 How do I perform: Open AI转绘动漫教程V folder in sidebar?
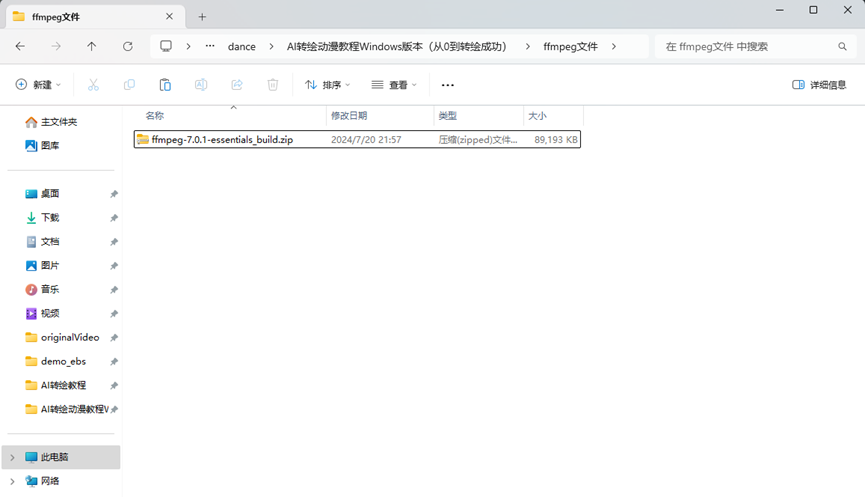click(x=67, y=409)
